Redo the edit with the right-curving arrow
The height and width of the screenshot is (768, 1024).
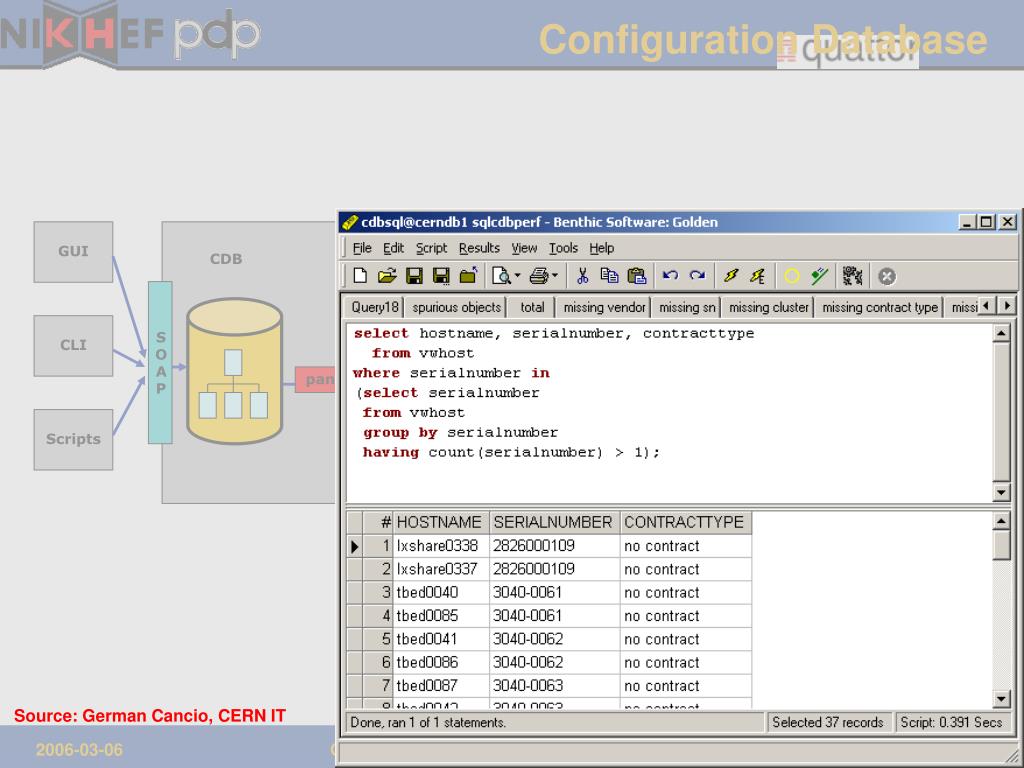697,276
